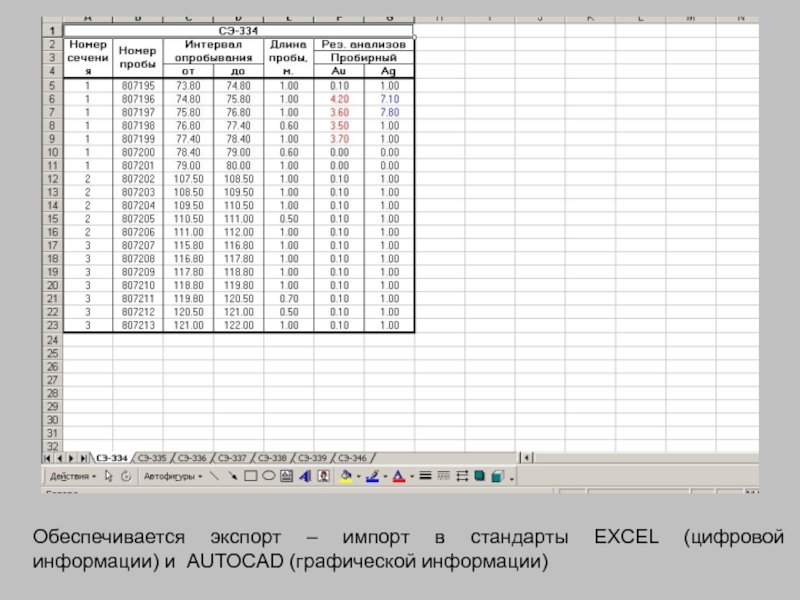Expand the Автофигуры menu

coord(171,477)
